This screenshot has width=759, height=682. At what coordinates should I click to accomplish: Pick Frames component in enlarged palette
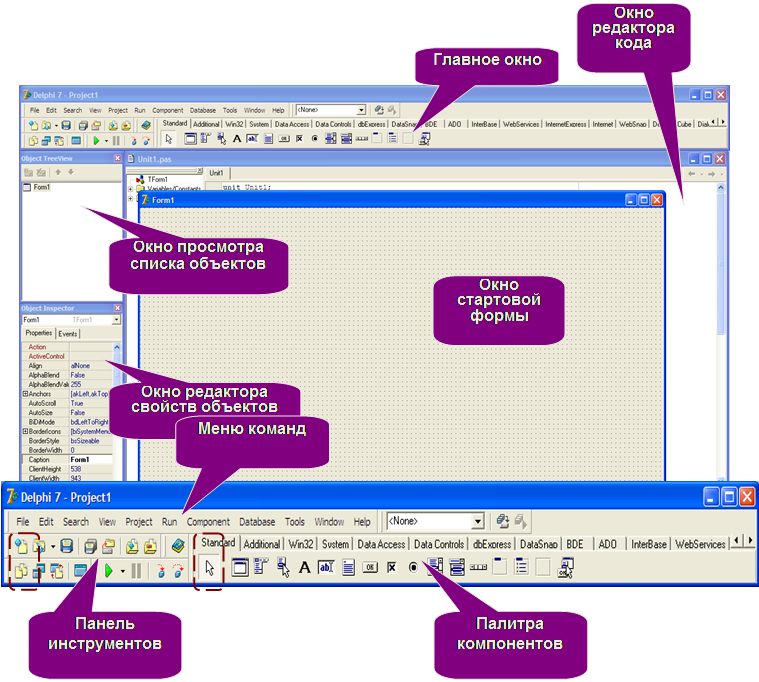tap(240, 567)
